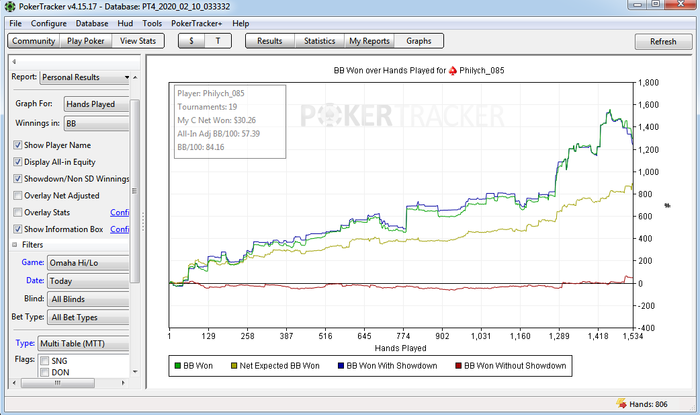Toggle Display All-in Equity checkbox
Screen dimensions: 700x415
18,162
